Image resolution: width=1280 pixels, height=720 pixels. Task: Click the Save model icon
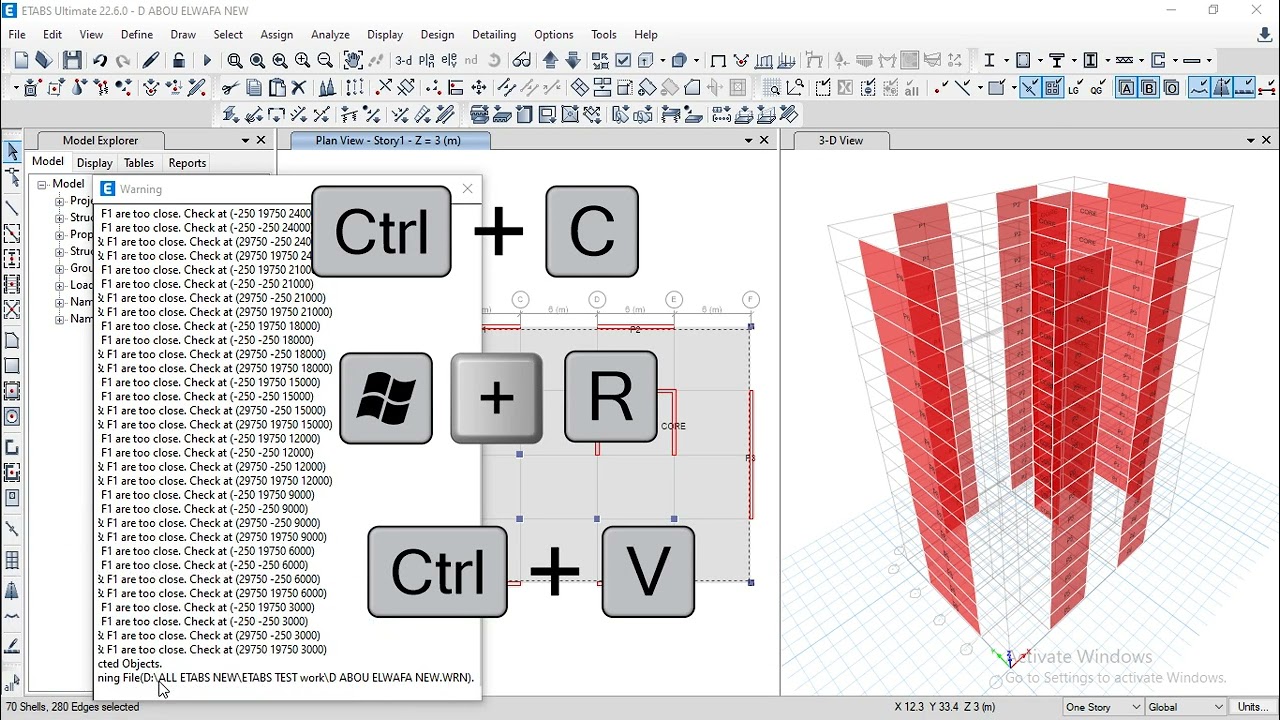point(72,61)
